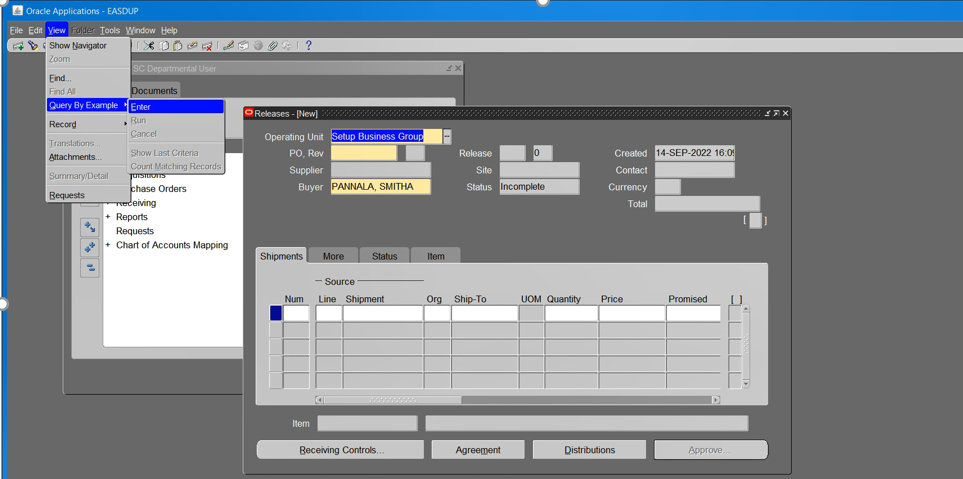Click the Paste clipboard toolbar icon
This screenshot has width=963, height=479.
click(177, 45)
